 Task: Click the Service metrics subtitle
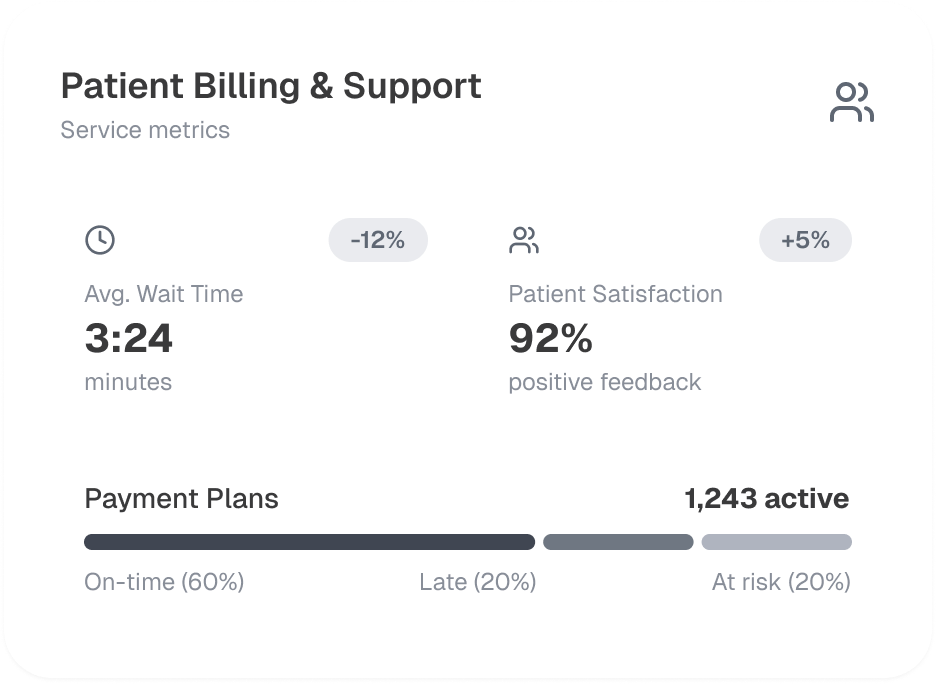point(145,130)
